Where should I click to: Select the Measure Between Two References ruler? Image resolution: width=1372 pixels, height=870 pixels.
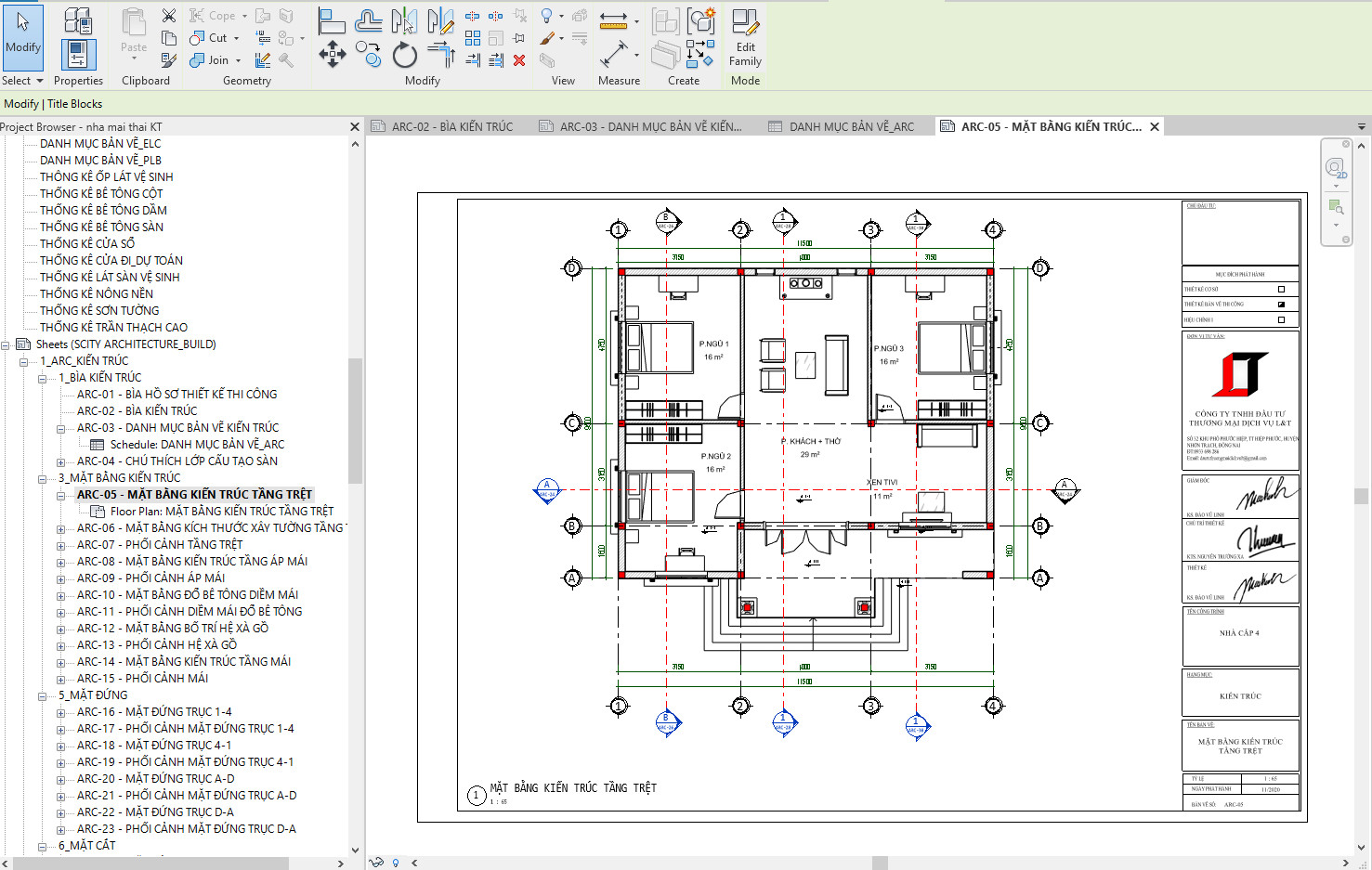pos(613,20)
